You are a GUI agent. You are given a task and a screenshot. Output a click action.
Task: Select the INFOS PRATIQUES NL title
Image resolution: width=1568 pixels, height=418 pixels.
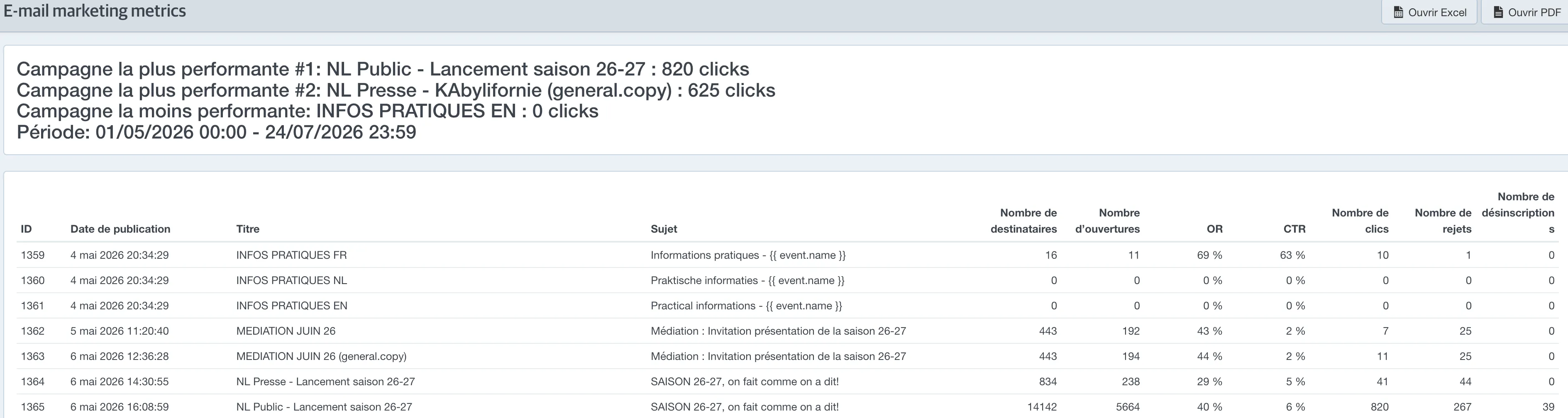pos(292,280)
